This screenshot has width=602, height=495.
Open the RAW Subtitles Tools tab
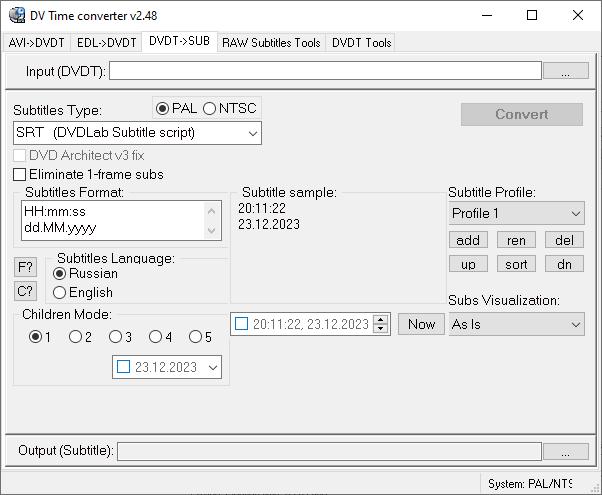pos(271,43)
